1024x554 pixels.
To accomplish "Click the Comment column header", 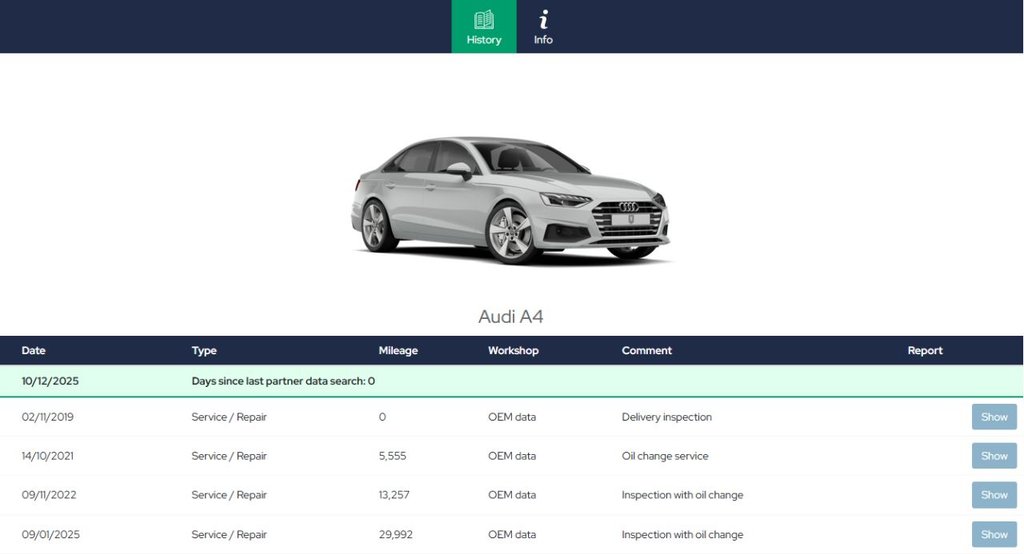I will point(647,351).
